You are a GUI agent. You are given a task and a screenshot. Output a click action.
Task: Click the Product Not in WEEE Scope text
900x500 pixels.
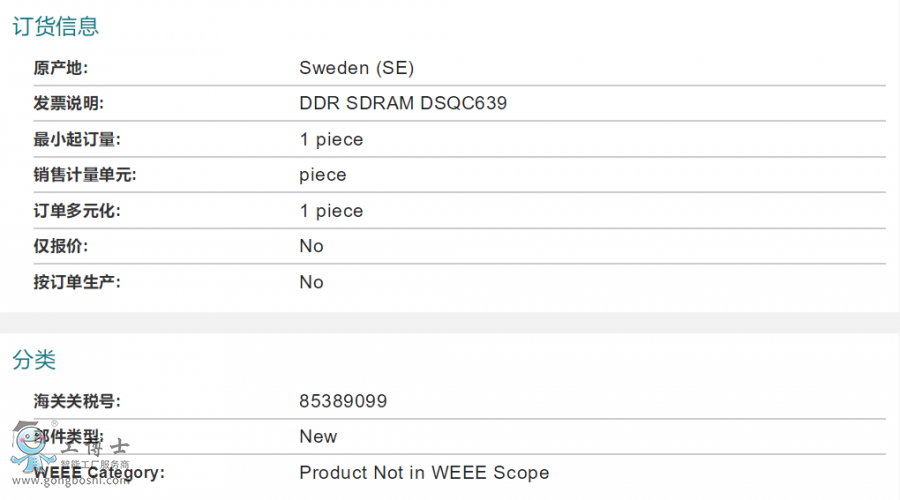(424, 472)
